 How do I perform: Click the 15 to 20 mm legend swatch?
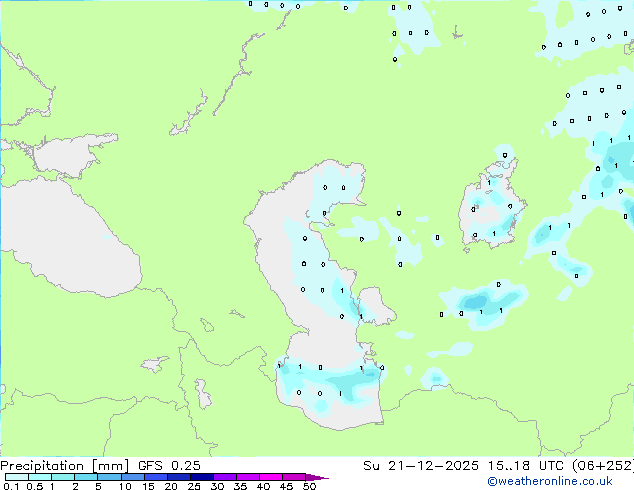click(x=156, y=477)
